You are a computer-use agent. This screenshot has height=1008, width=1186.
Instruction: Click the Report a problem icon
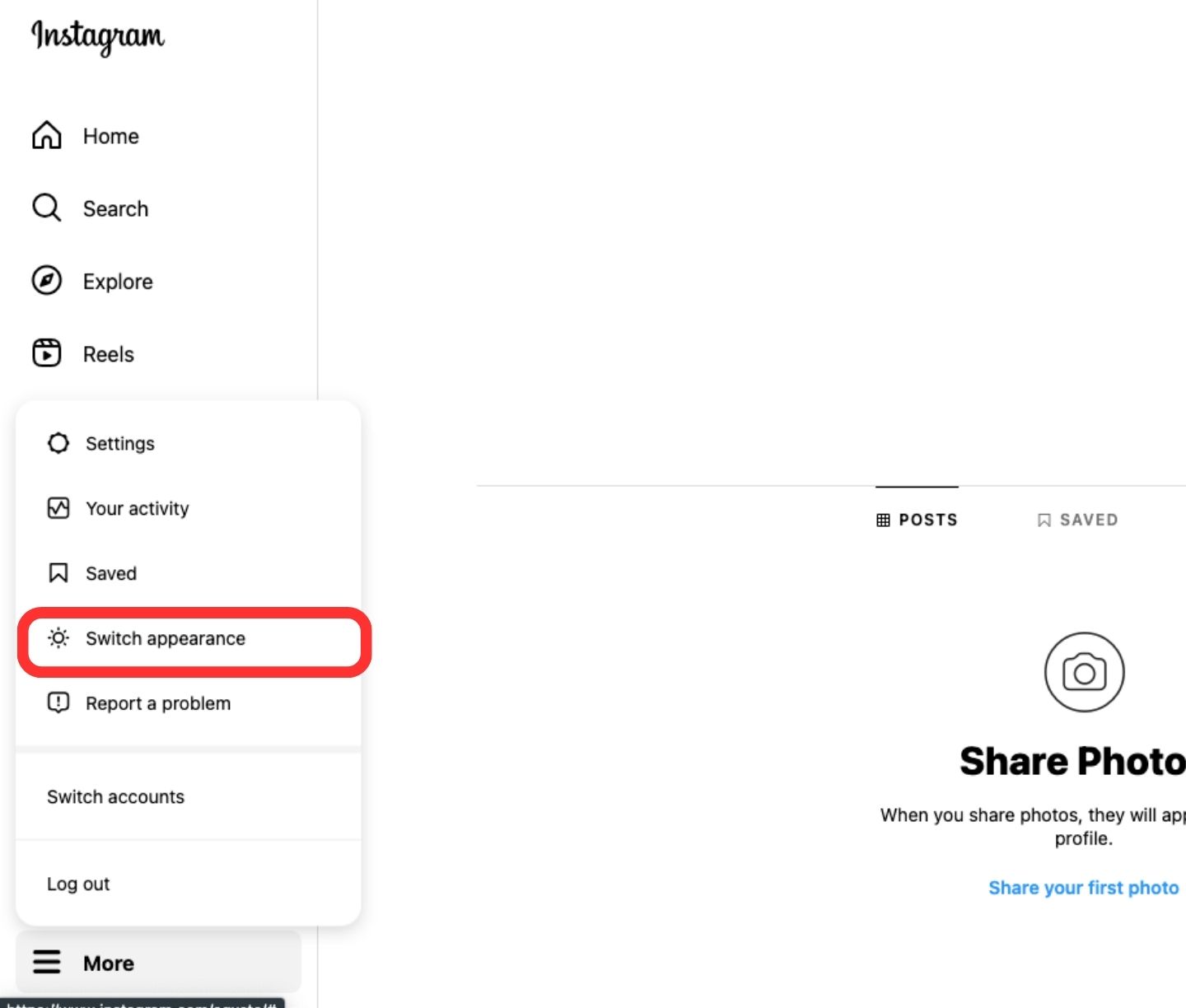(x=58, y=703)
